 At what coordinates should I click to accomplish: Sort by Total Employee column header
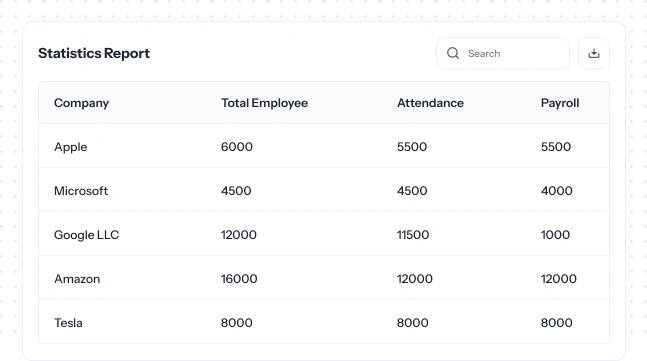pos(264,103)
